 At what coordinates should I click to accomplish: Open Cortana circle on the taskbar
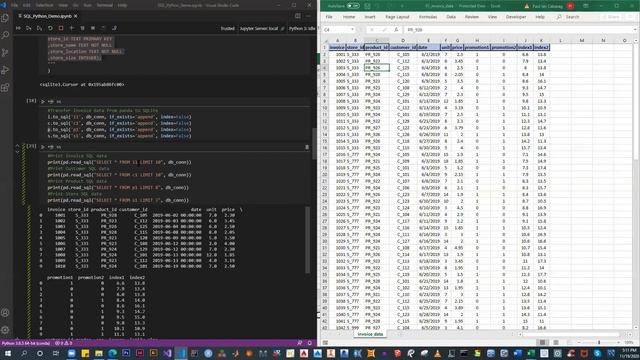[40, 353]
